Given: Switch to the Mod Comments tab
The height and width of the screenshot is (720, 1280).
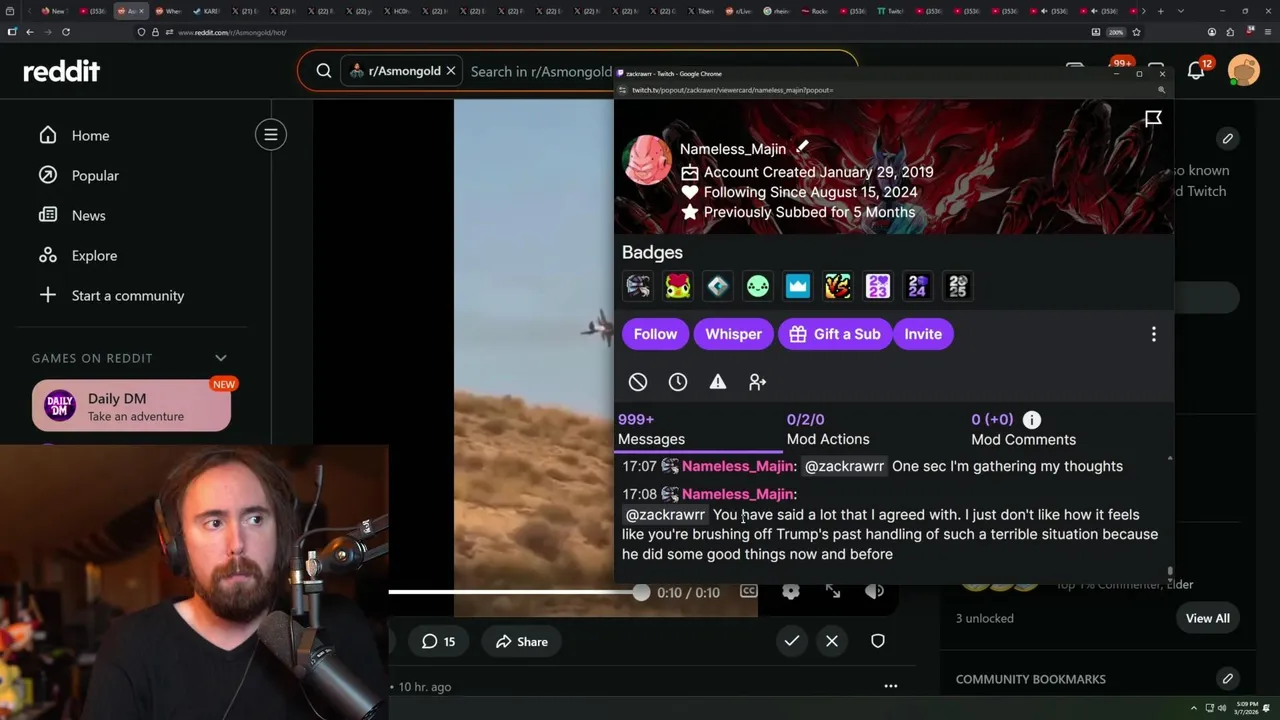Looking at the screenshot, I should click(x=1023, y=429).
